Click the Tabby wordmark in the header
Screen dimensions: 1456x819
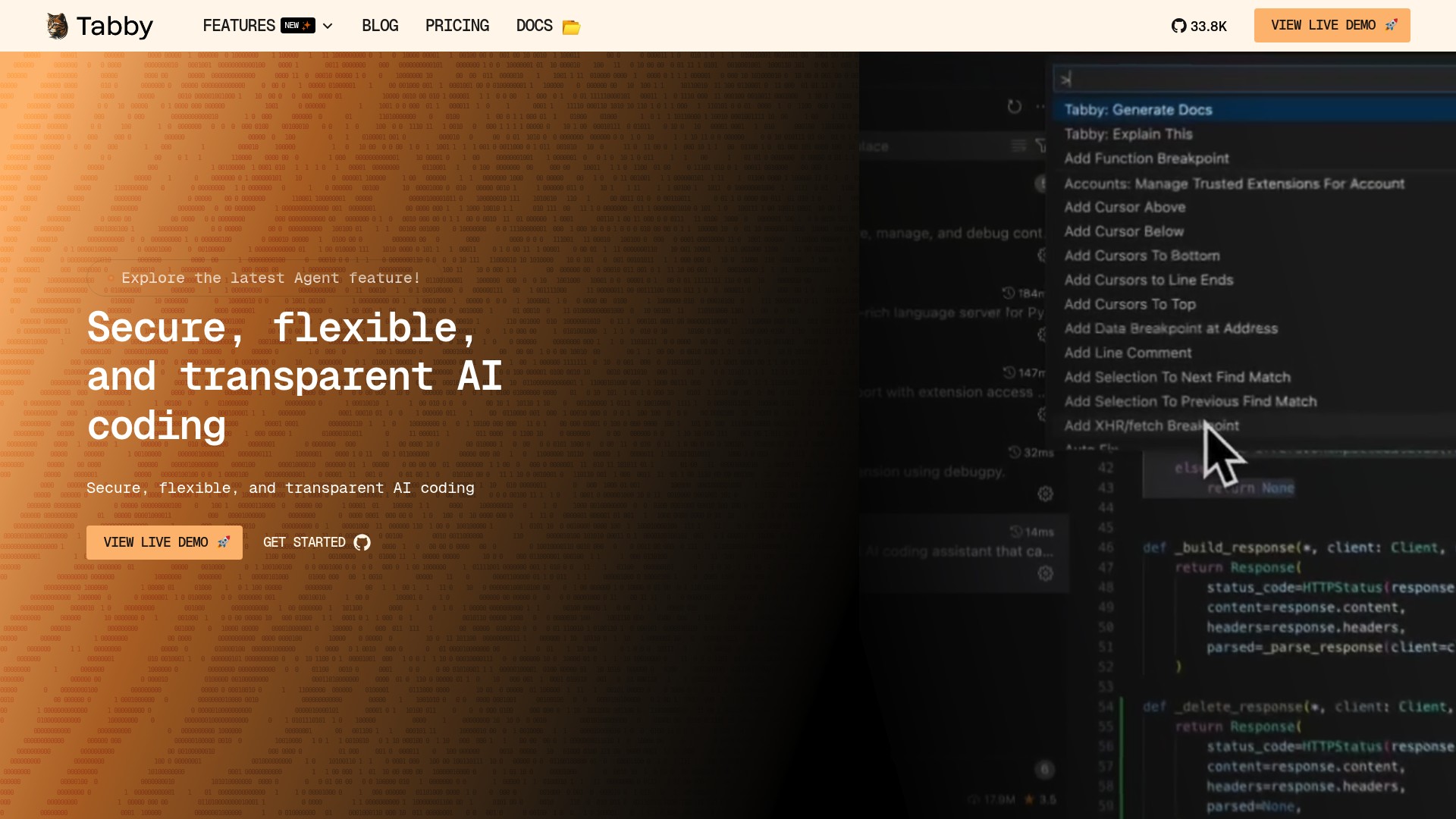click(115, 27)
